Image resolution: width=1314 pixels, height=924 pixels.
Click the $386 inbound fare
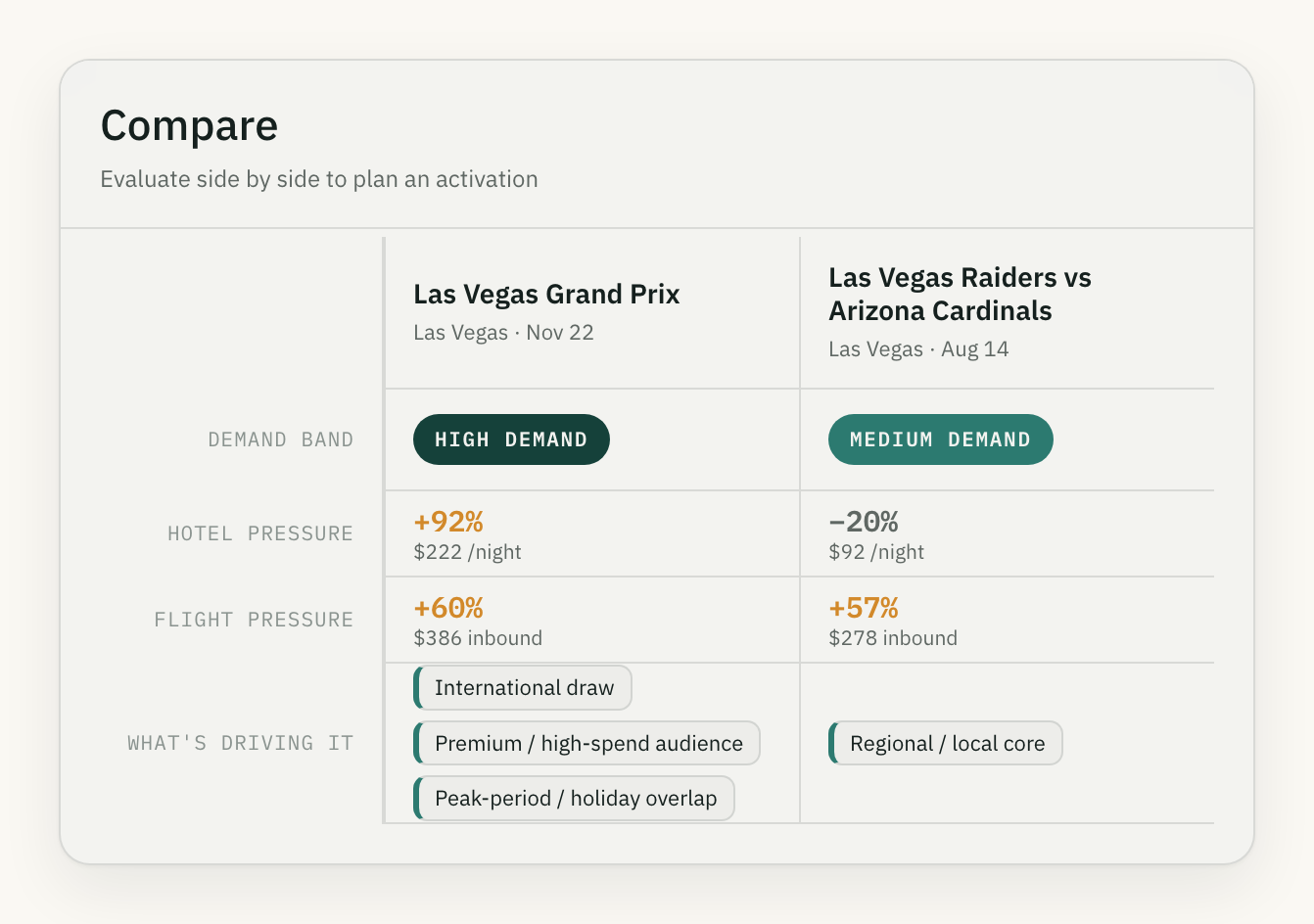click(478, 638)
